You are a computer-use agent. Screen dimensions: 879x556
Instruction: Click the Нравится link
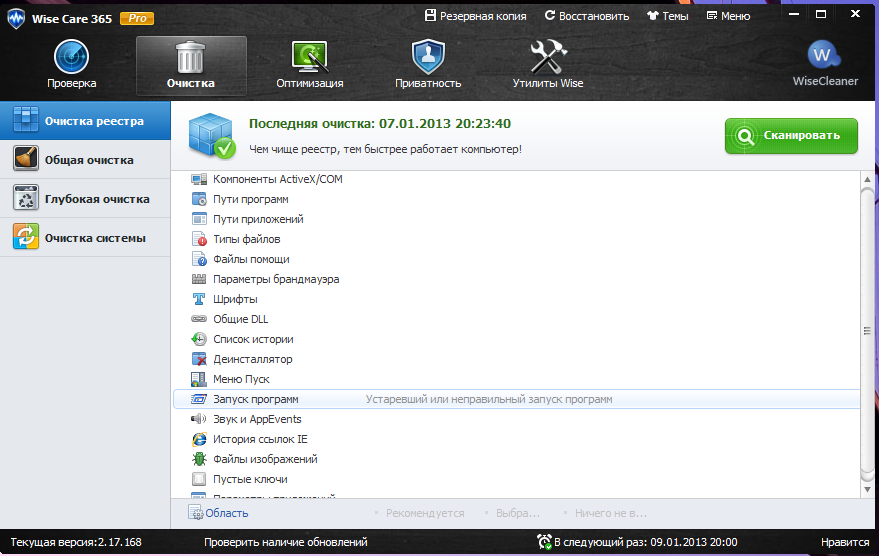coord(845,542)
